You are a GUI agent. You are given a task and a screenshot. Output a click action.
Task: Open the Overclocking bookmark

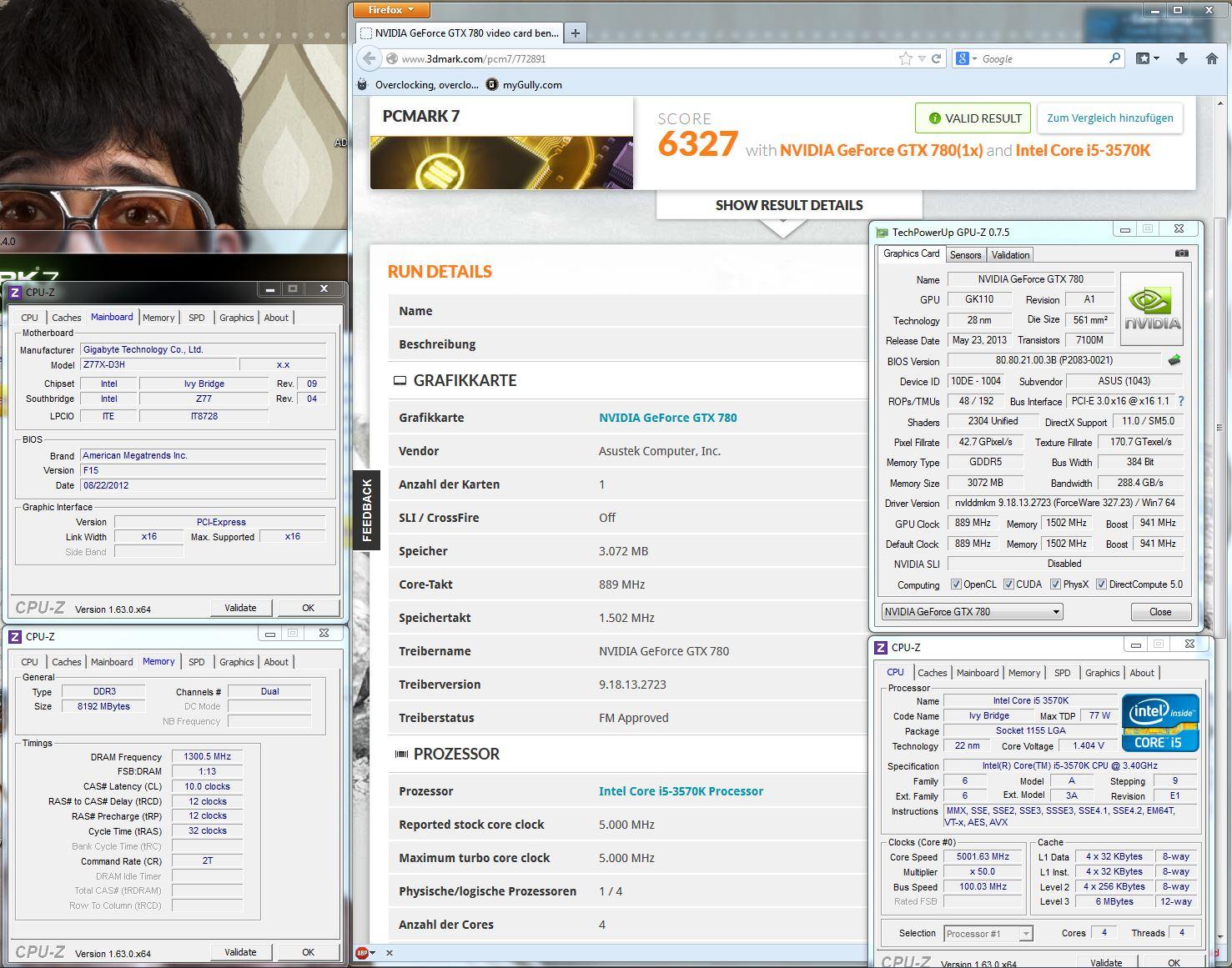click(419, 84)
